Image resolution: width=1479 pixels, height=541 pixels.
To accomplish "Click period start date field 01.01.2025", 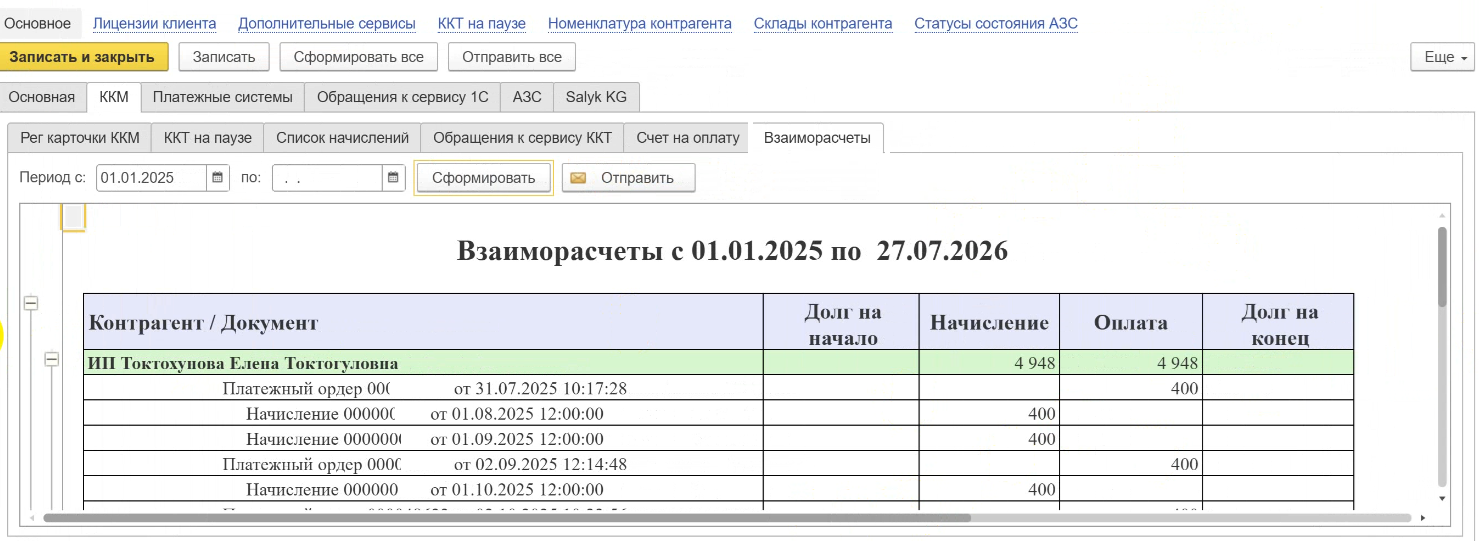I will coord(152,178).
